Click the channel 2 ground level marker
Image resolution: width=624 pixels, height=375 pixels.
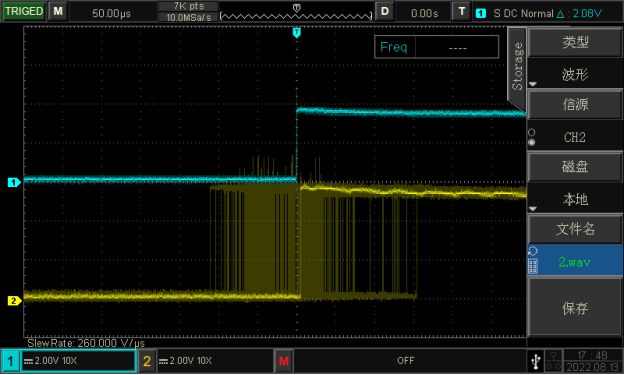click(14, 301)
